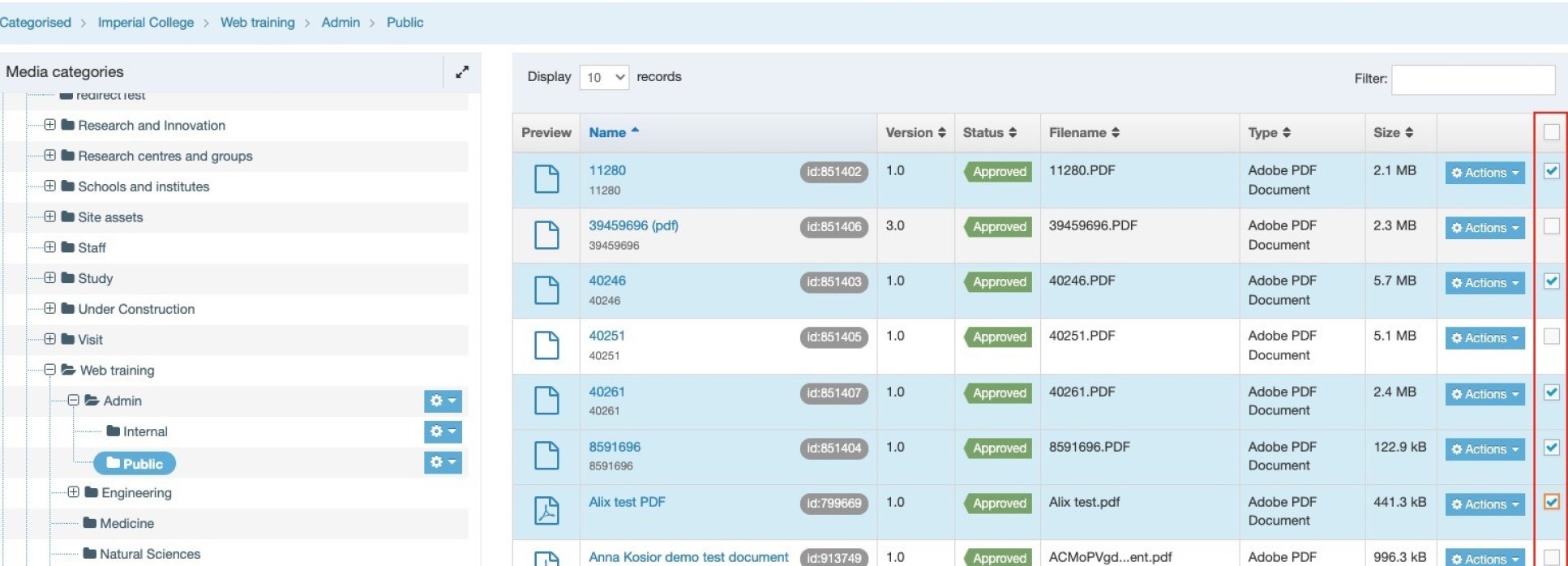
Task: Click into the Filter text field
Action: (1472, 79)
